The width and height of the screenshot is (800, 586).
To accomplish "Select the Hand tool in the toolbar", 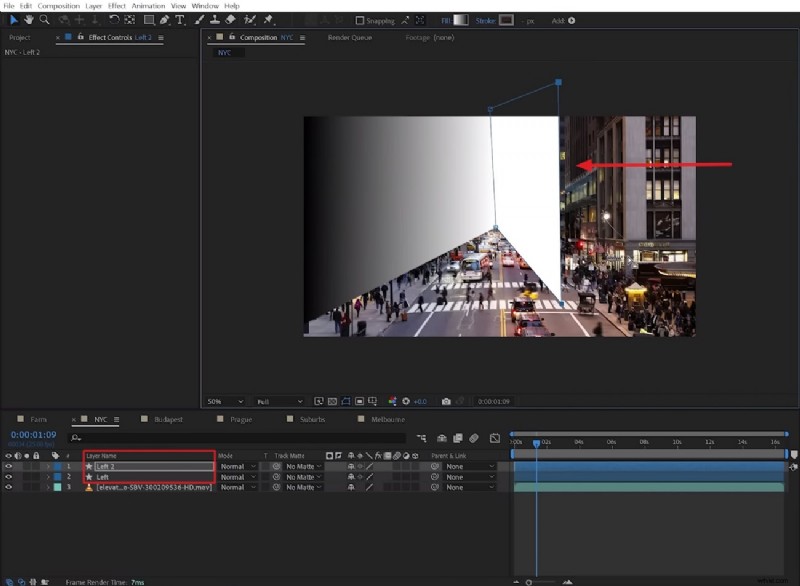I will tap(29, 19).
